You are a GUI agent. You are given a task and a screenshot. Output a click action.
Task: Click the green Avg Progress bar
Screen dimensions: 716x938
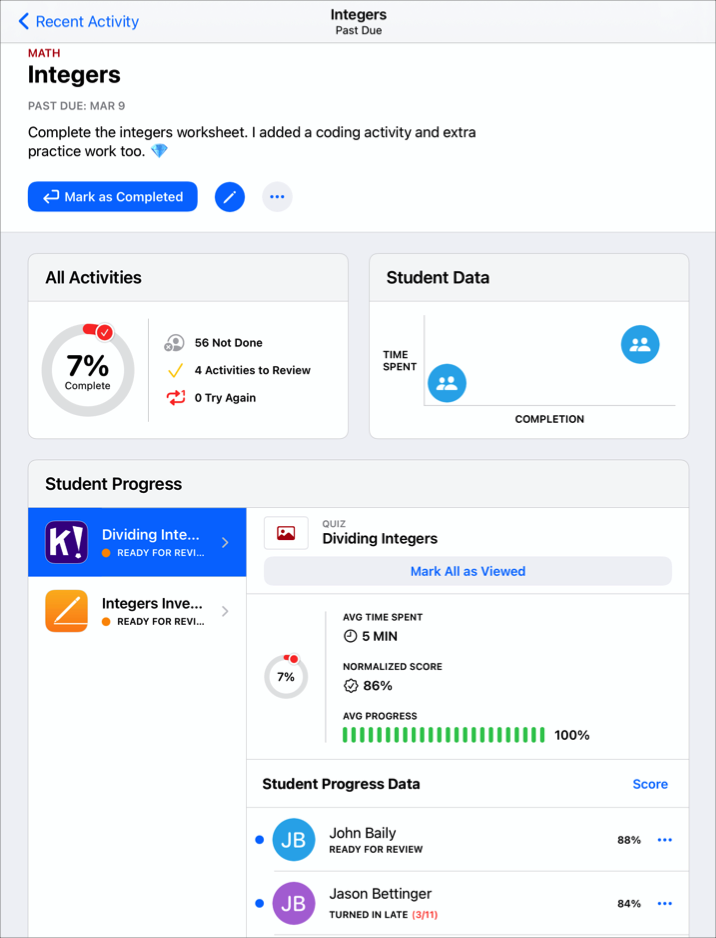click(443, 735)
